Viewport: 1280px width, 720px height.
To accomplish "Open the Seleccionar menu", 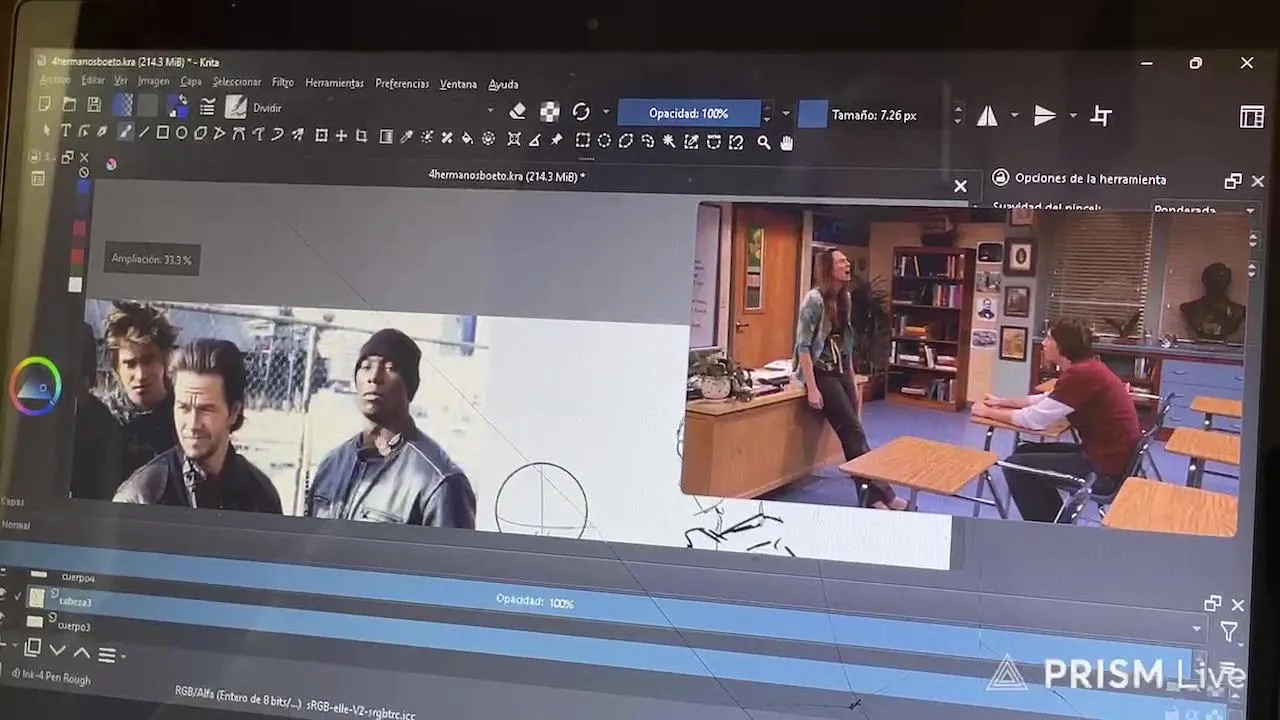I will pos(237,82).
